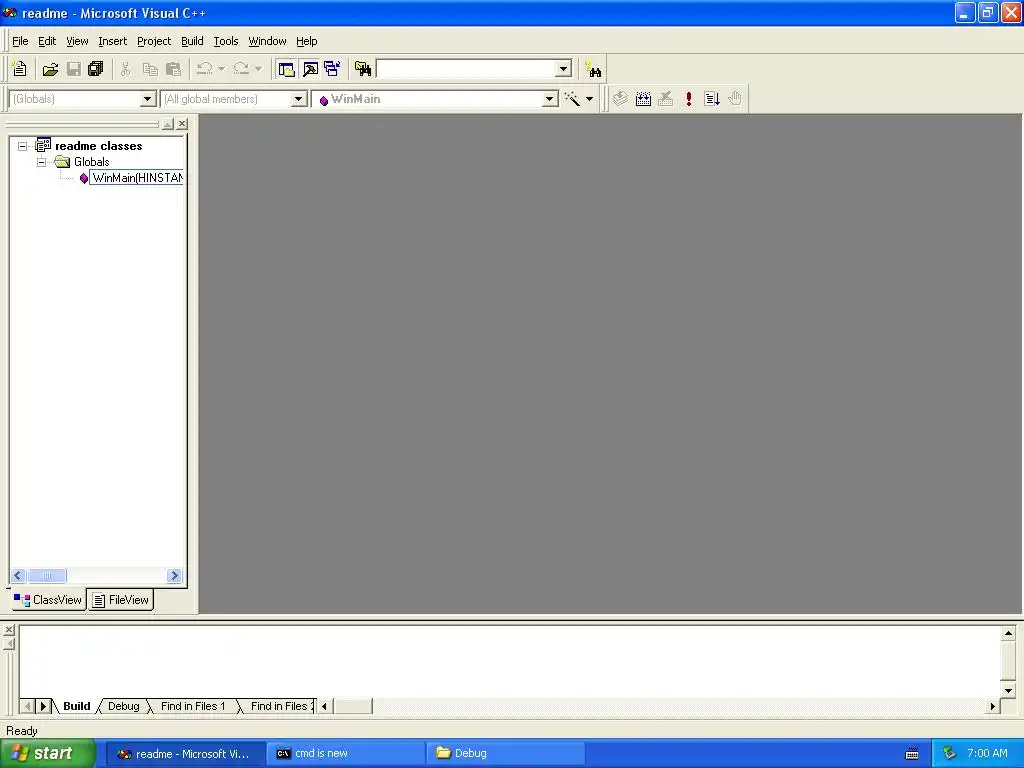Screen dimensions: 1024x768
Task: Select the Globals folder in ClassView
Action: tap(91, 162)
